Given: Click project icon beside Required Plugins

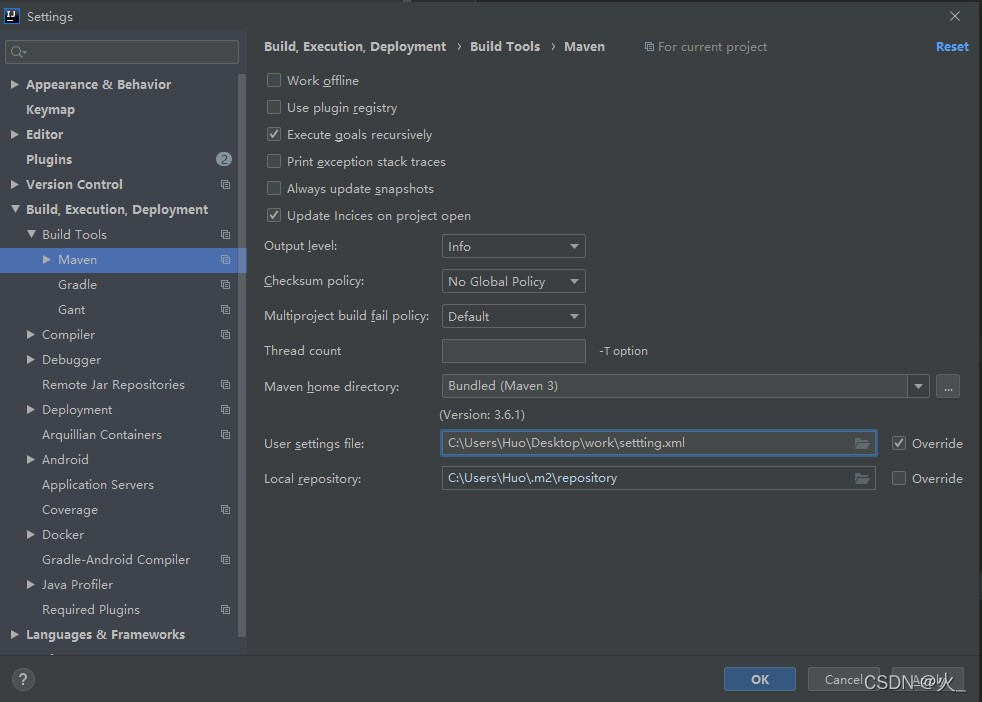Looking at the screenshot, I should coord(225,610).
